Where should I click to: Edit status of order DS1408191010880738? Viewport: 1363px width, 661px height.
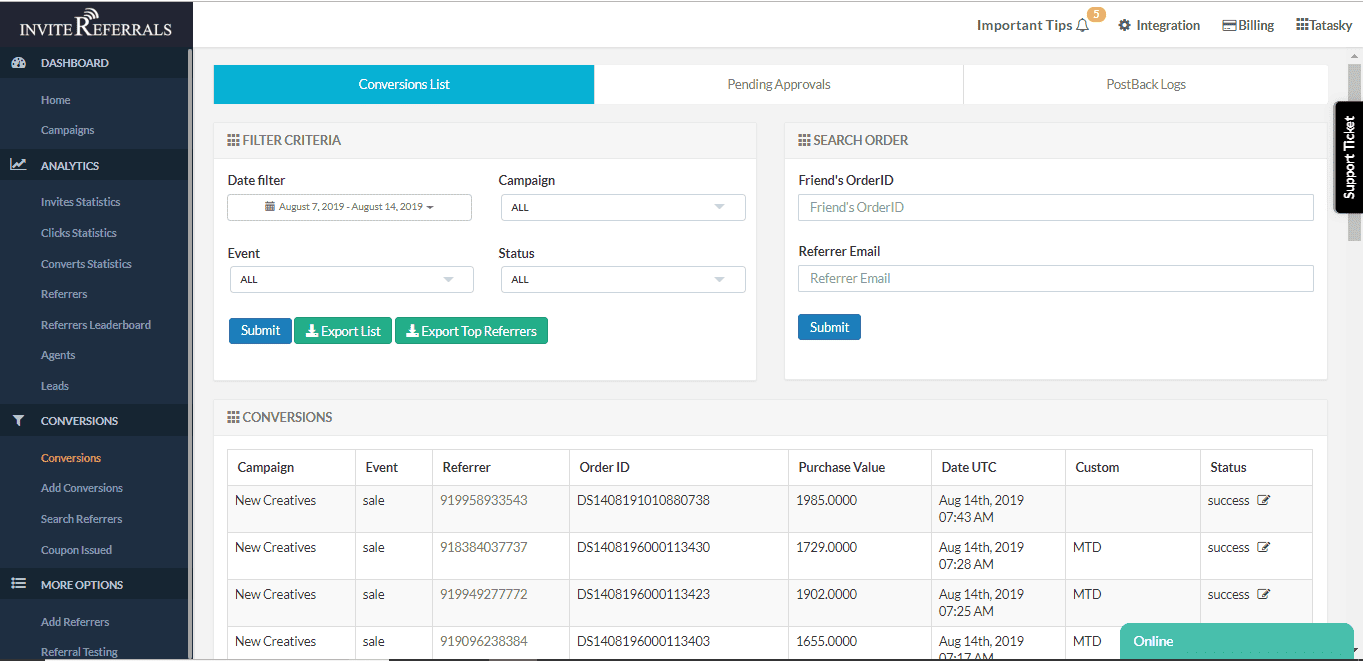click(x=1263, y=501)
